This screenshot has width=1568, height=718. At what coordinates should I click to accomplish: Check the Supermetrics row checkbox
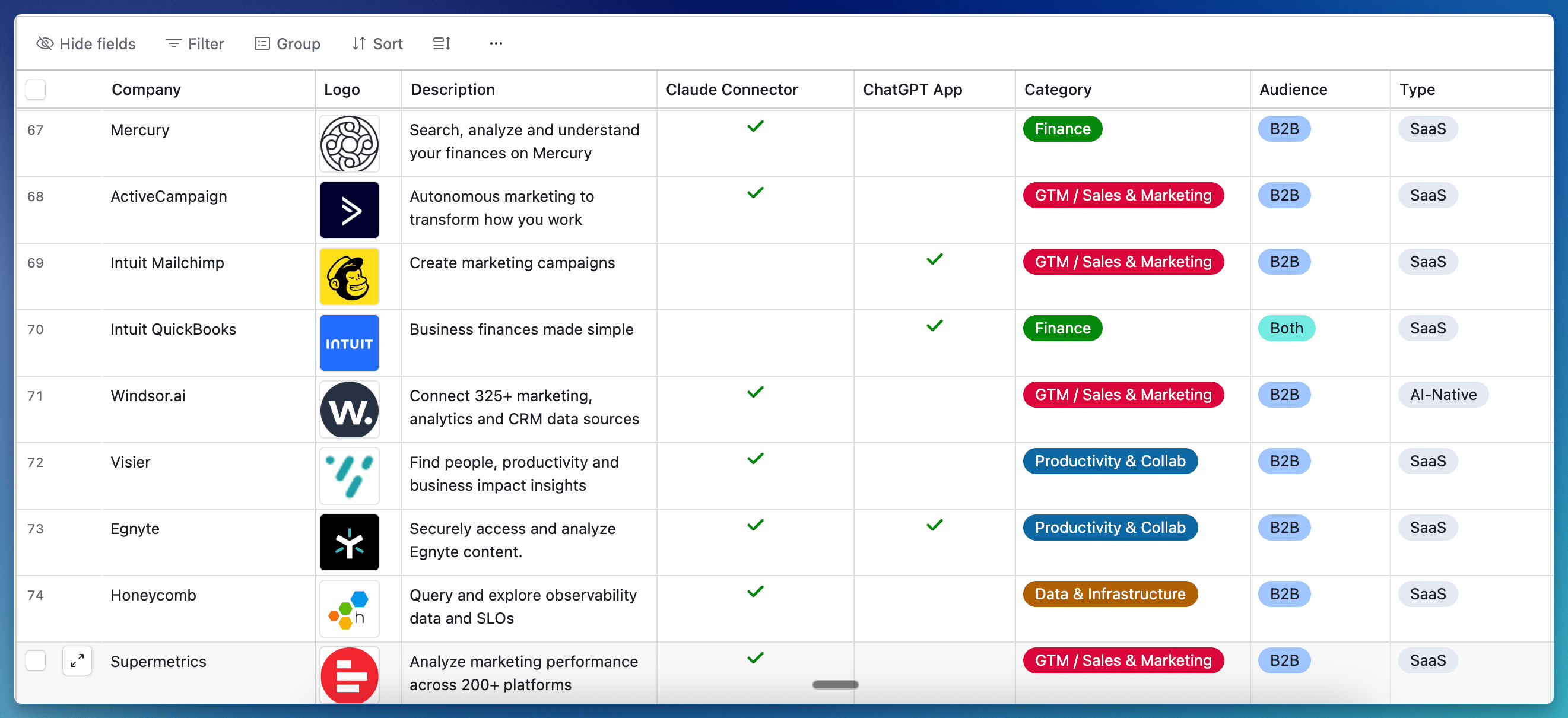tap(36, 660)
